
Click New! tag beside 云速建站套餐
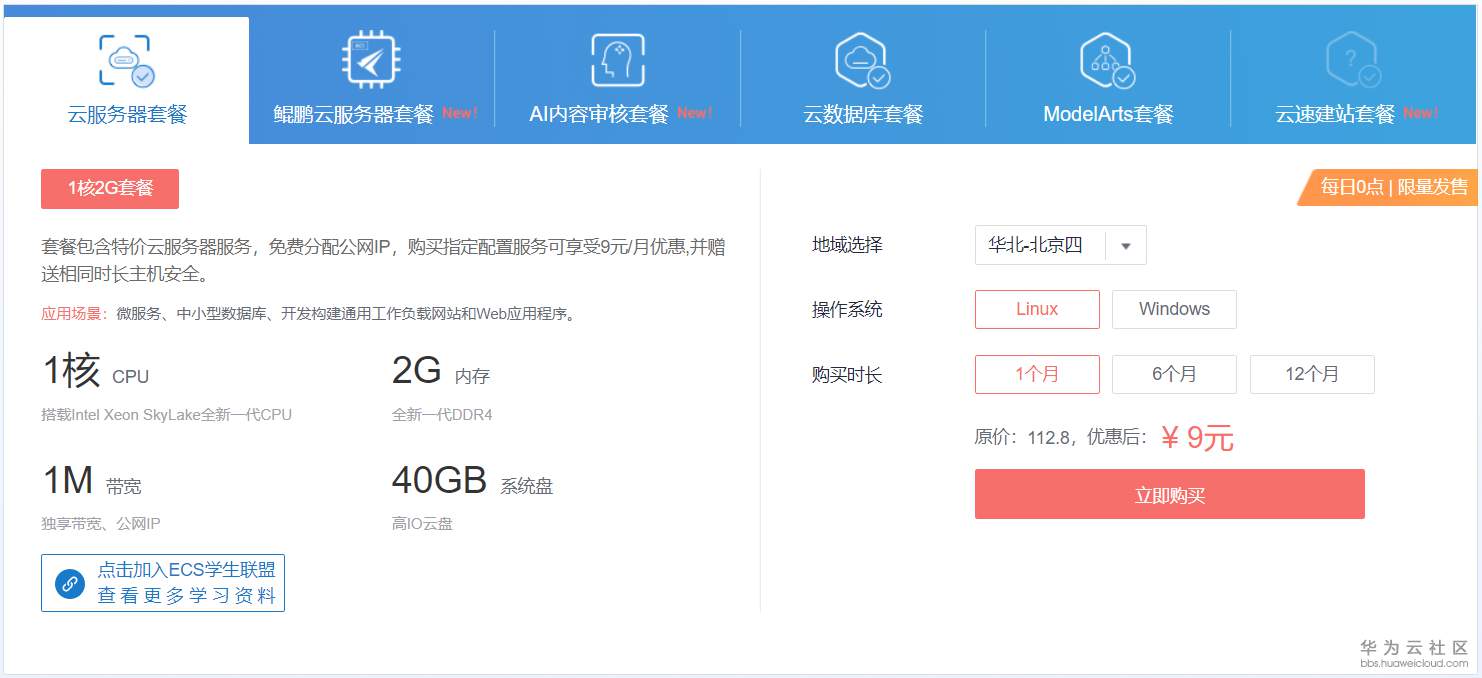click(x=1420, y=113)
